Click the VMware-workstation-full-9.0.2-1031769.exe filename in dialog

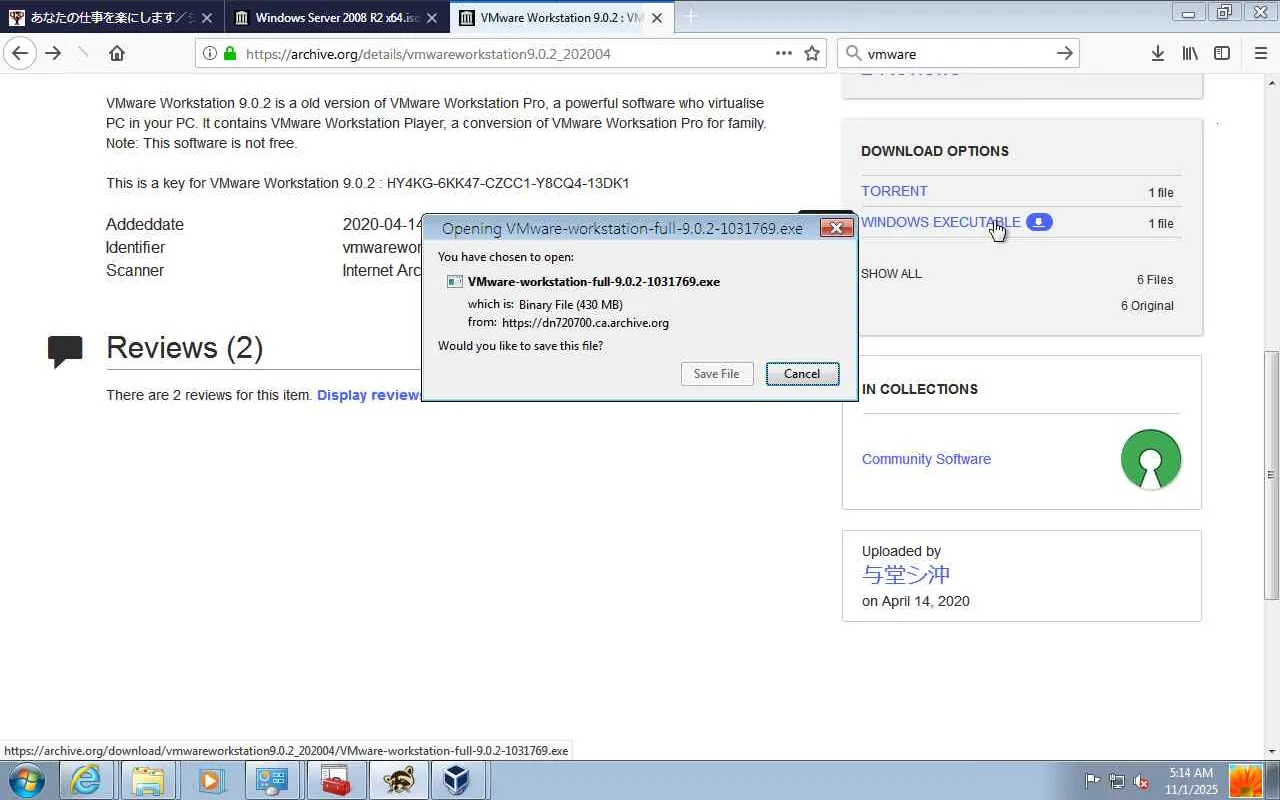pyautogui.click(x=594, y=282)
